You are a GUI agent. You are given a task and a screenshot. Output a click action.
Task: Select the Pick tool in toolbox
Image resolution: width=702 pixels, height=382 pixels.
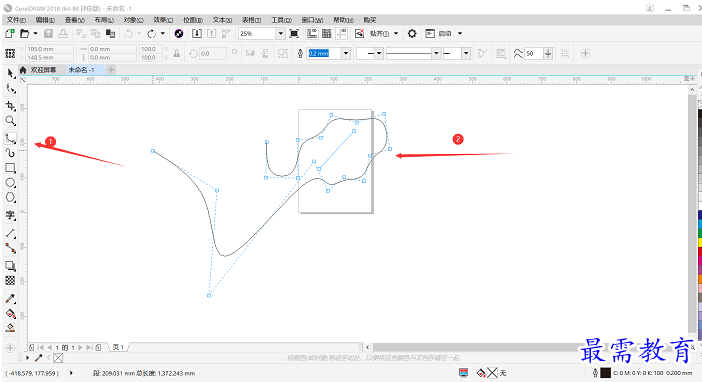[10, 73]
